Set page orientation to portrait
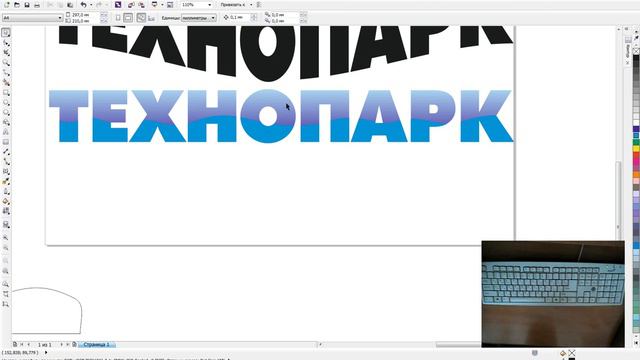 (x=118, y=18)
